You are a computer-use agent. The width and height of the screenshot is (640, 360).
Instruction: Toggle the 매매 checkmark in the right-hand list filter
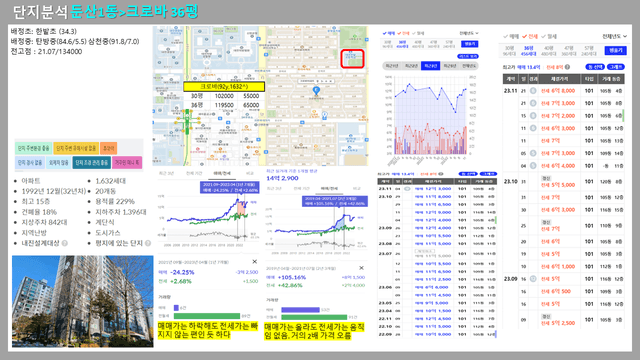510,36
